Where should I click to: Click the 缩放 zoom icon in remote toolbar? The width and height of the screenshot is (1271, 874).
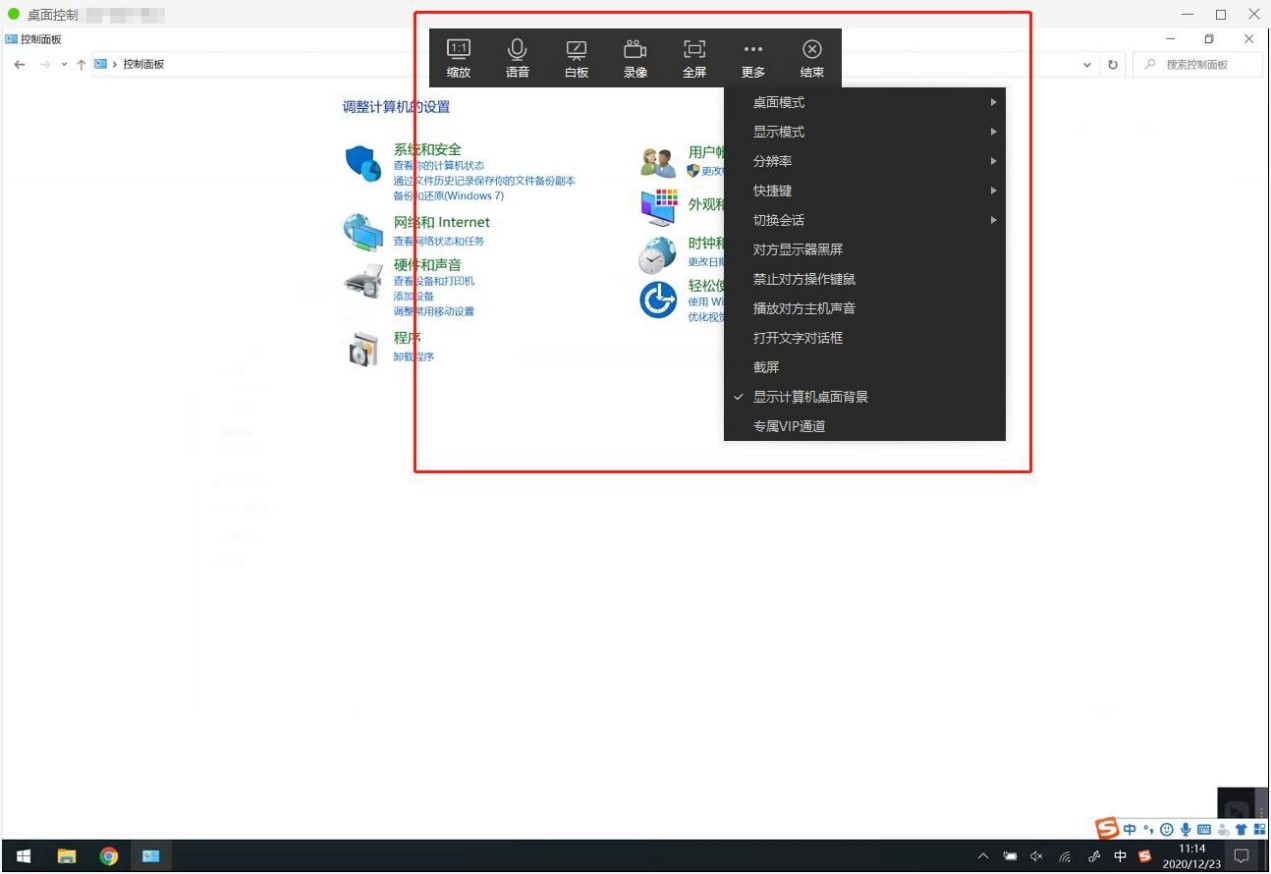[x=459, y=49]
